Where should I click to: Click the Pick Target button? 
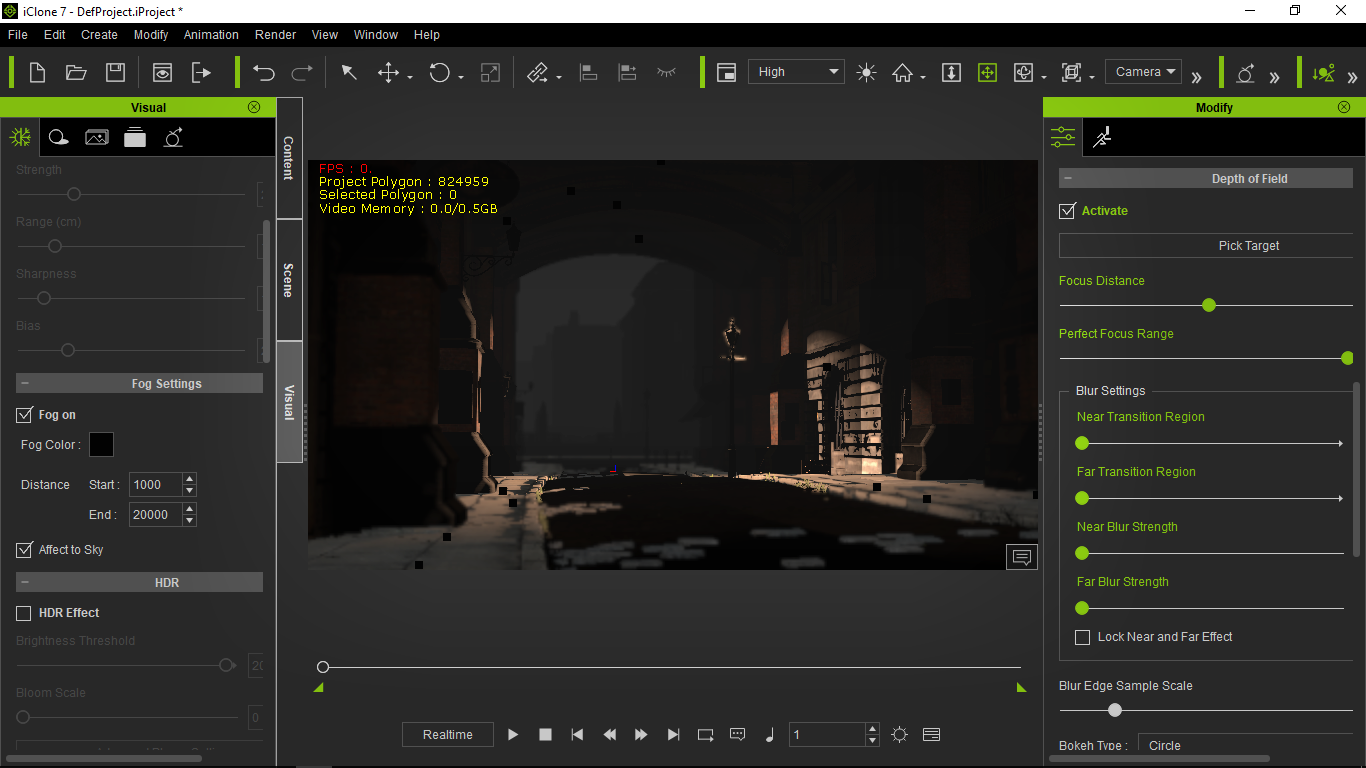click(x=1206, y=246)
